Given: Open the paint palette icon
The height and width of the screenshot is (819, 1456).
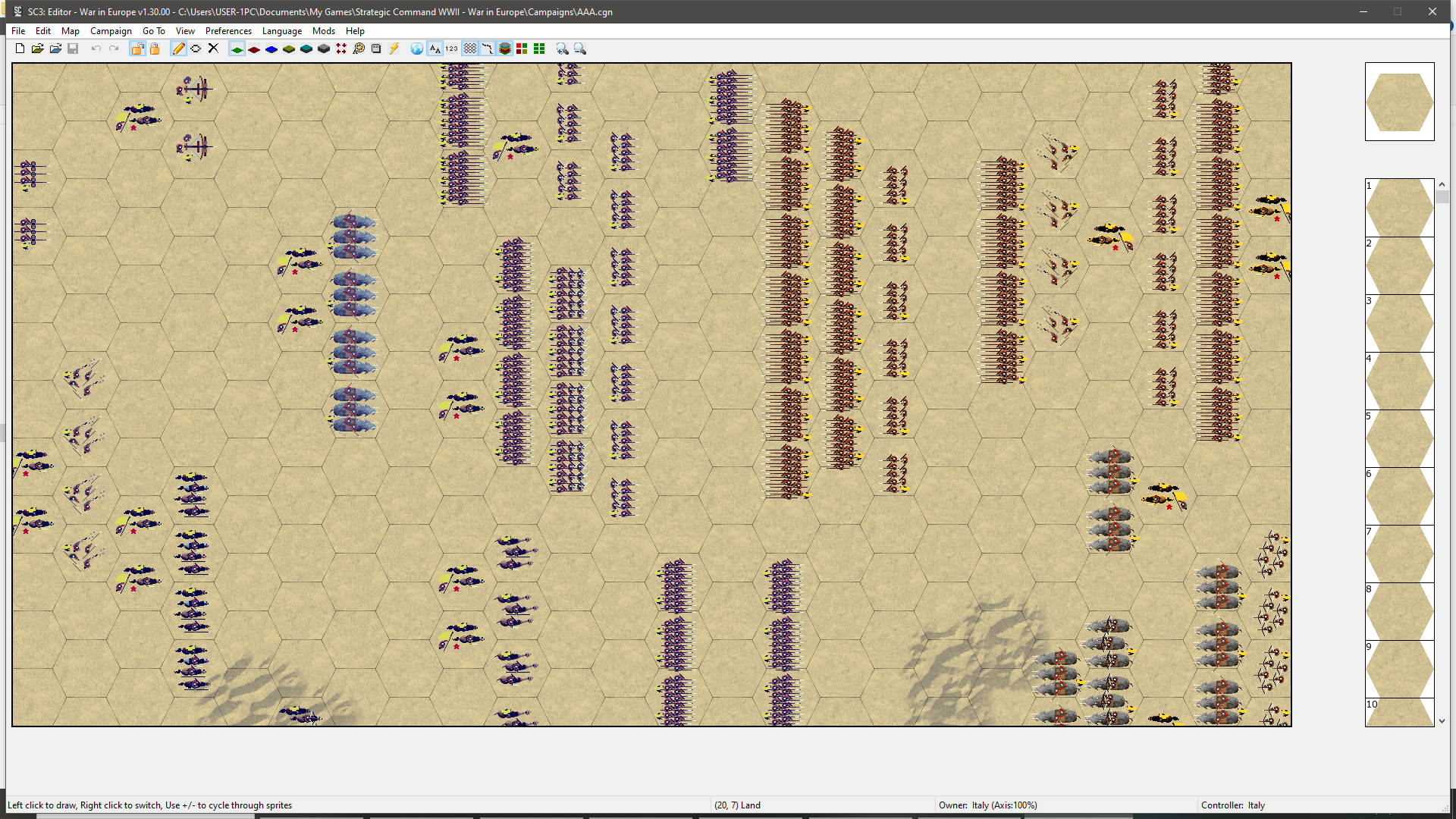Looking at the screenshot, I should click(x=359, y=49).
